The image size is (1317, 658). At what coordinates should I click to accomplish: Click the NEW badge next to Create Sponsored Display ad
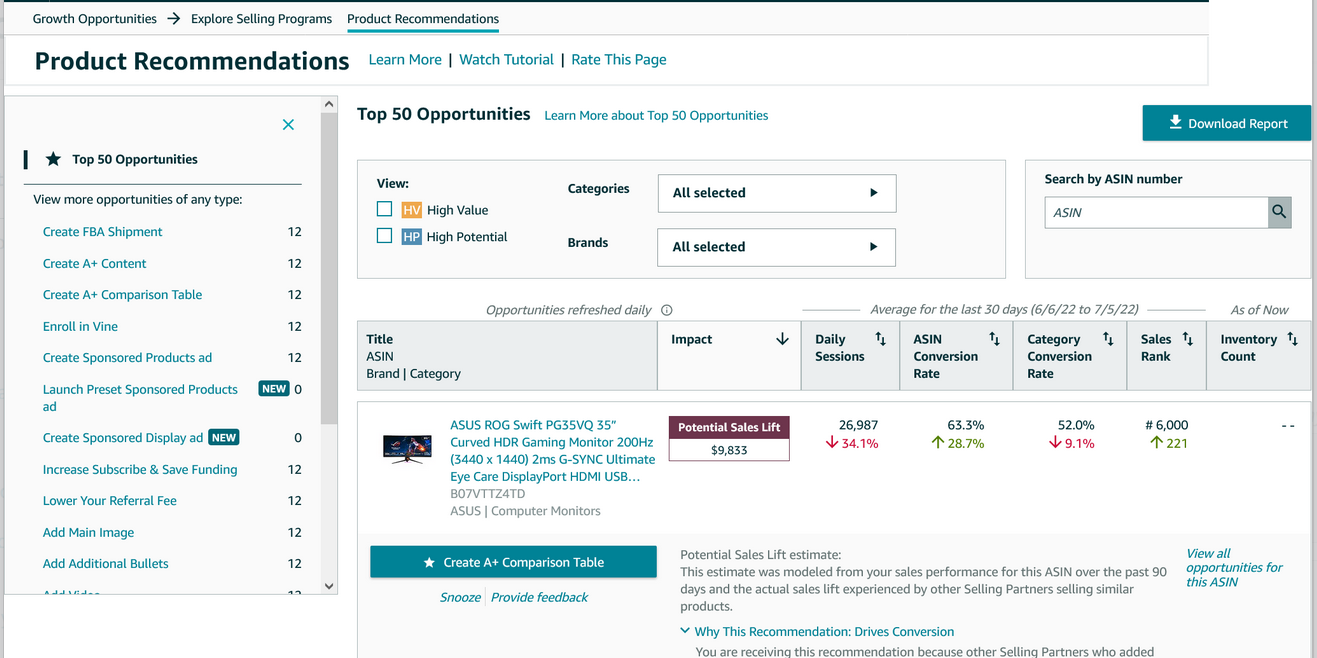(x=224, y=437)
